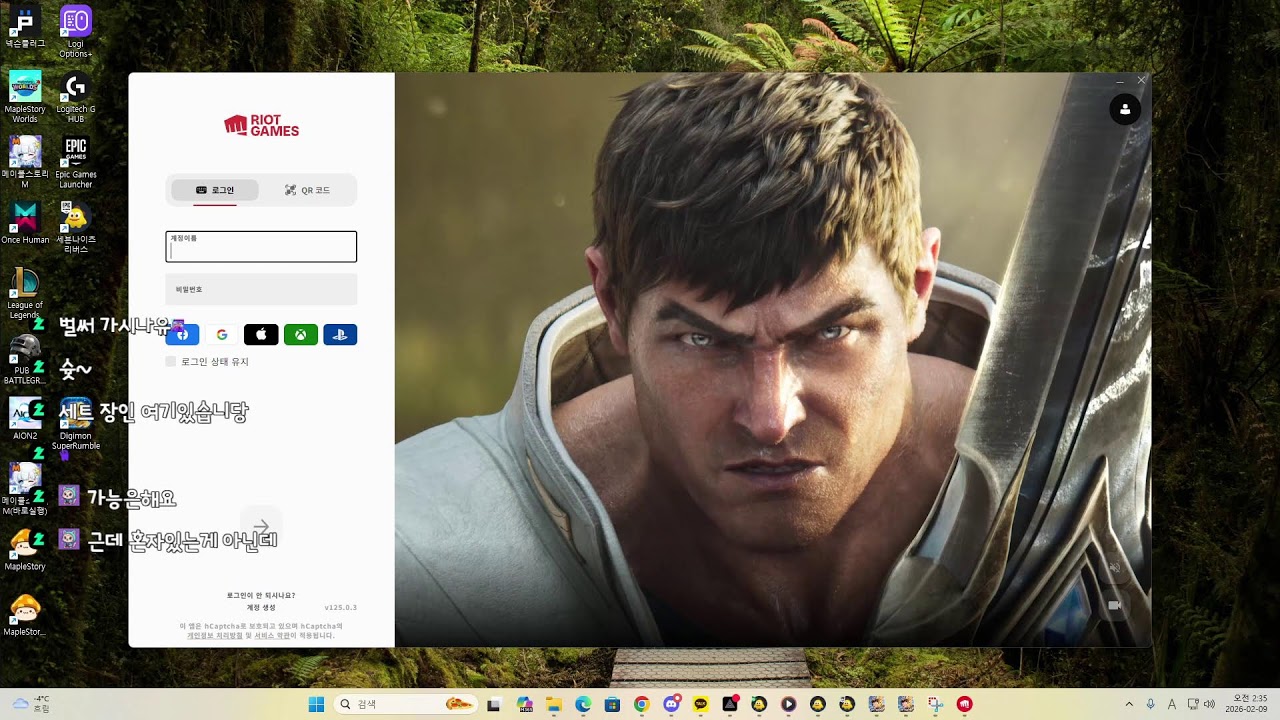Sign in with Apple button

[x=261, y=335]
